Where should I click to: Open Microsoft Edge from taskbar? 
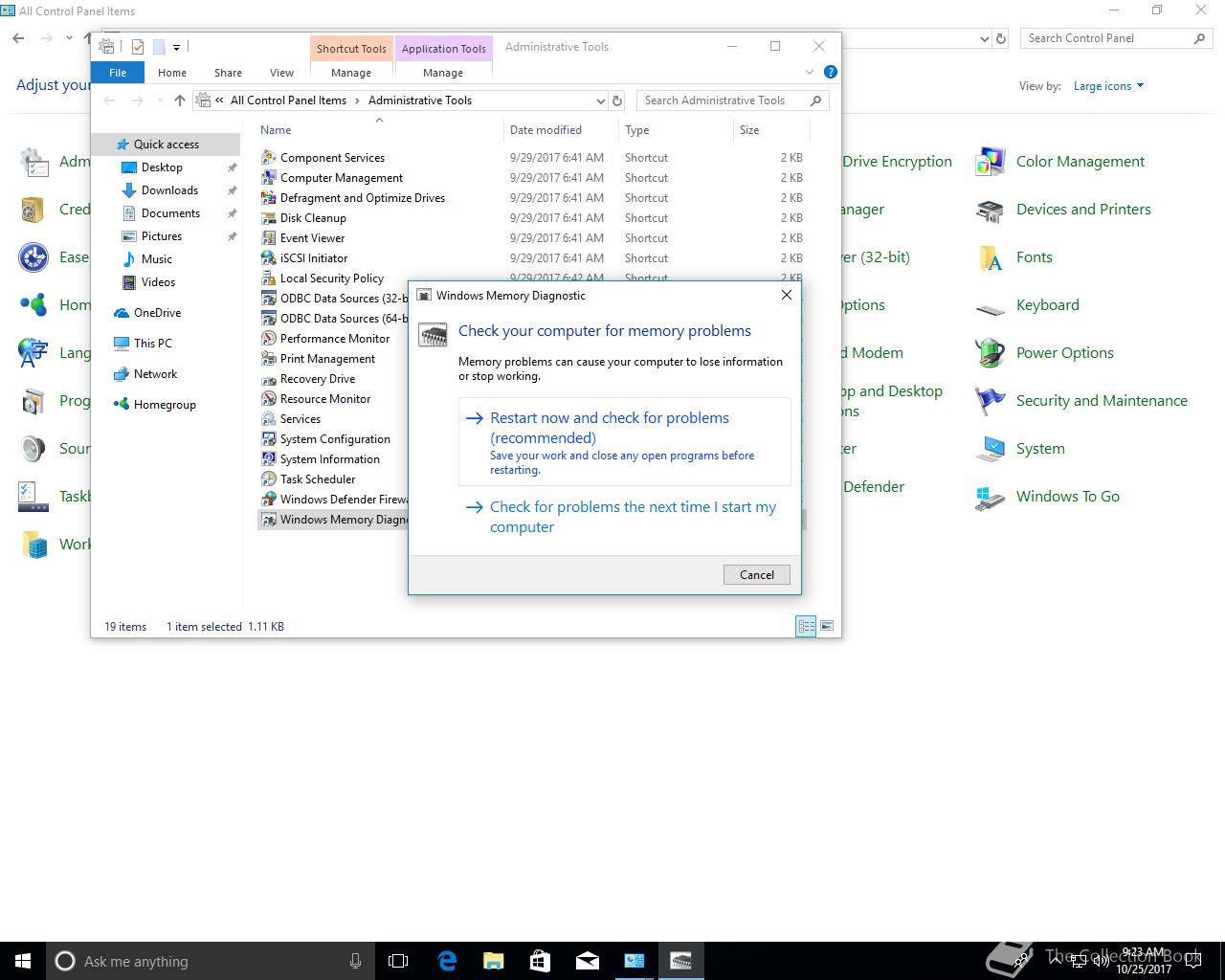pyautogui.click(x=447, y=961)
